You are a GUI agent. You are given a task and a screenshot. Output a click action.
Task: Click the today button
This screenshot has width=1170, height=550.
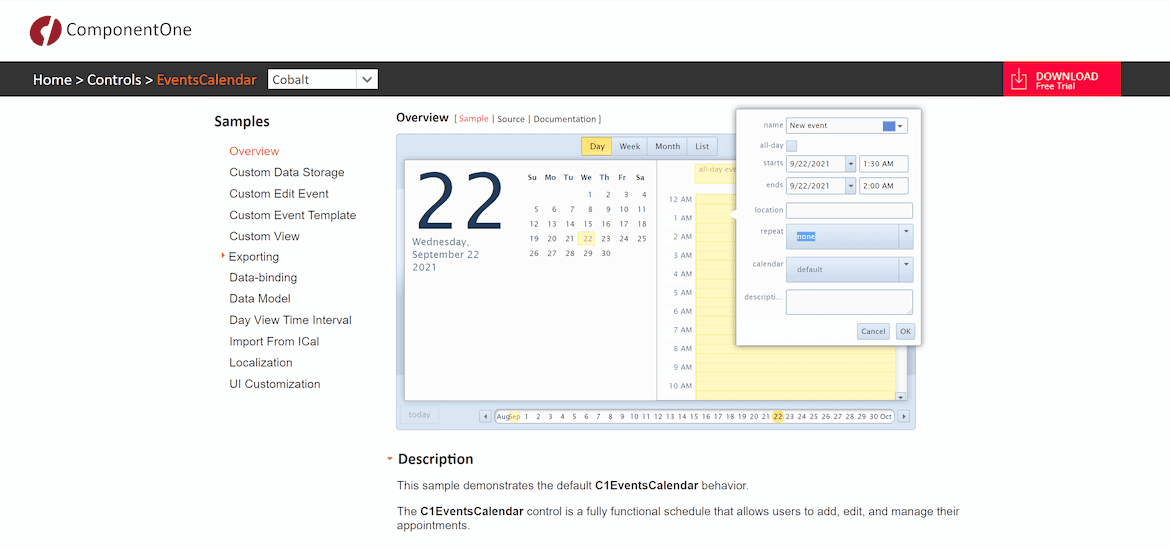tap(419, 415)
